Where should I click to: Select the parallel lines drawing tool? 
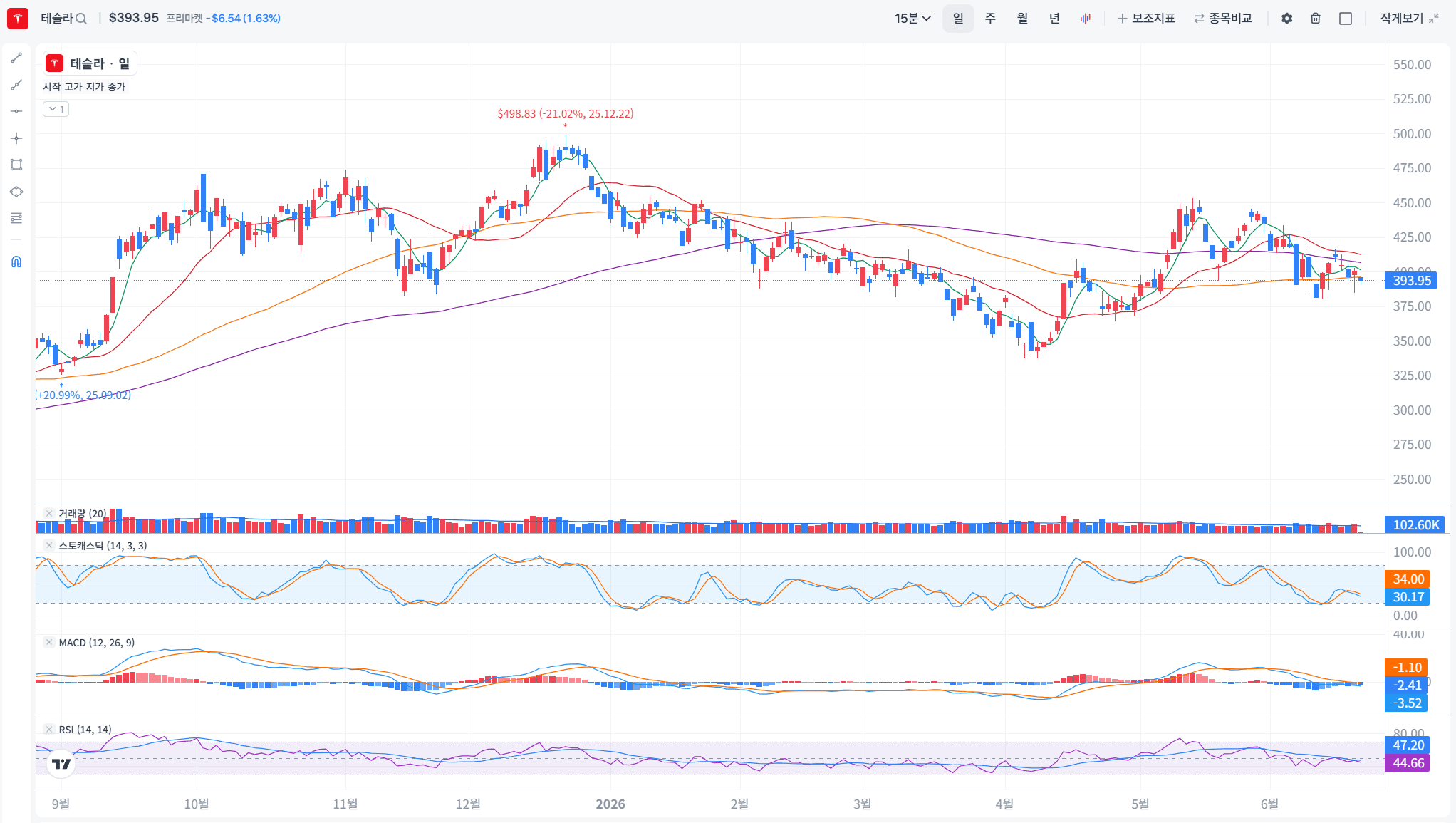tap(16, 218)
